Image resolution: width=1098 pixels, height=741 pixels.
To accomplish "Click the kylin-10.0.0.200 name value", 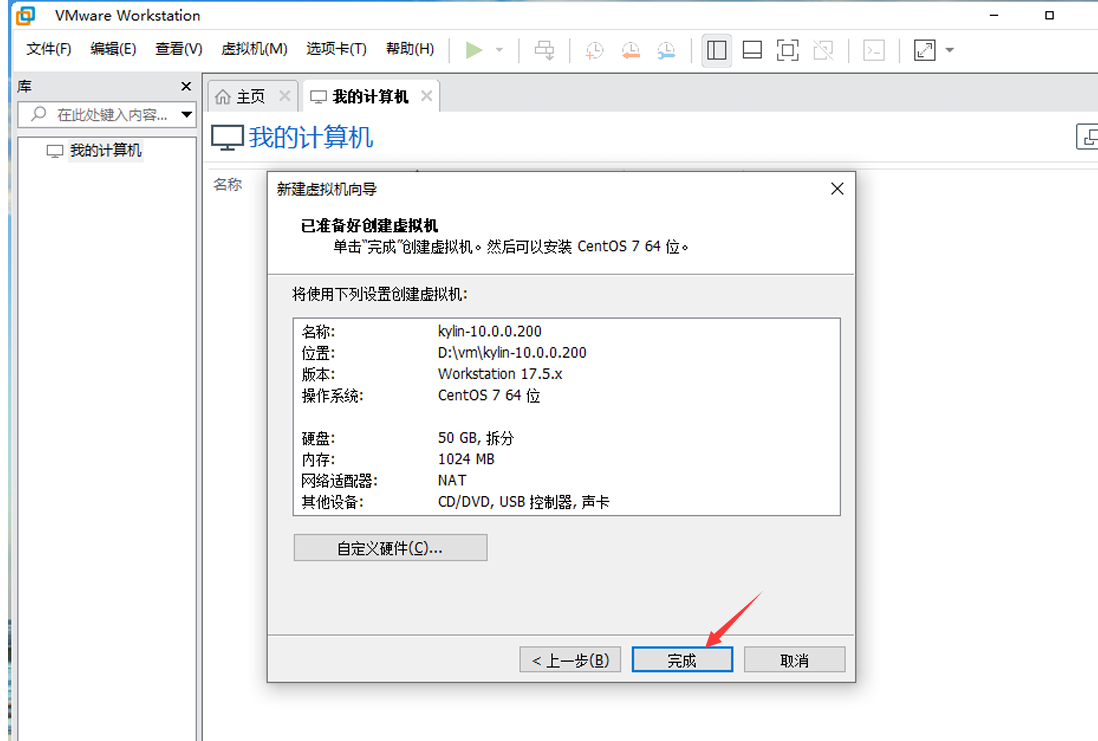I will [489, 331].
